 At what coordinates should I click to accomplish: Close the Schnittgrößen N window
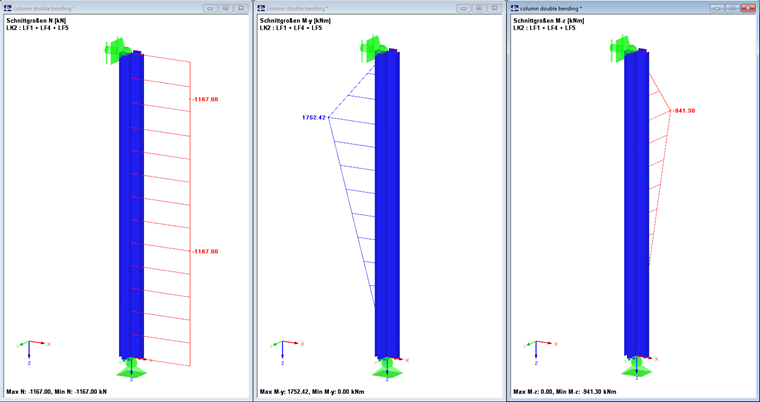[241, 8]
